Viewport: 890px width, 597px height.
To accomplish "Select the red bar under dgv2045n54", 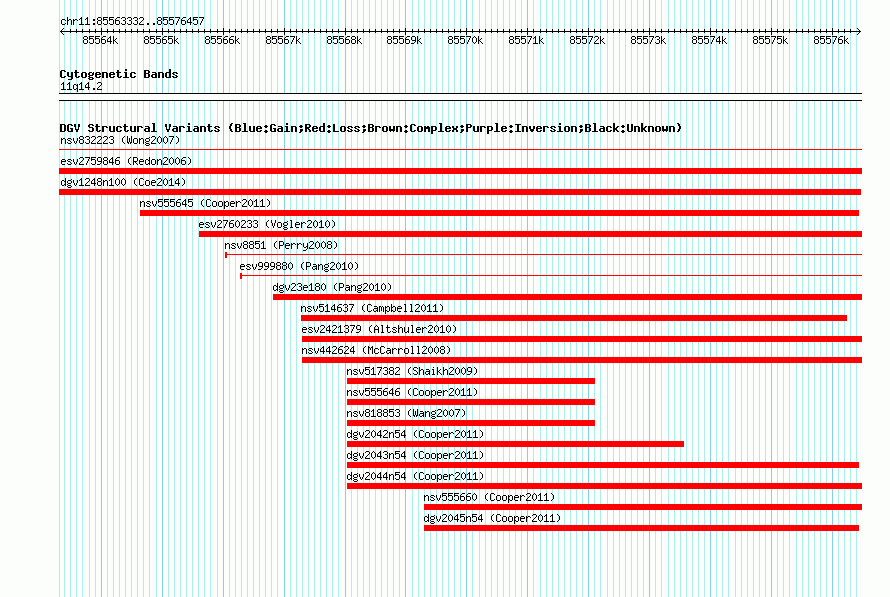I will [641, 528].
